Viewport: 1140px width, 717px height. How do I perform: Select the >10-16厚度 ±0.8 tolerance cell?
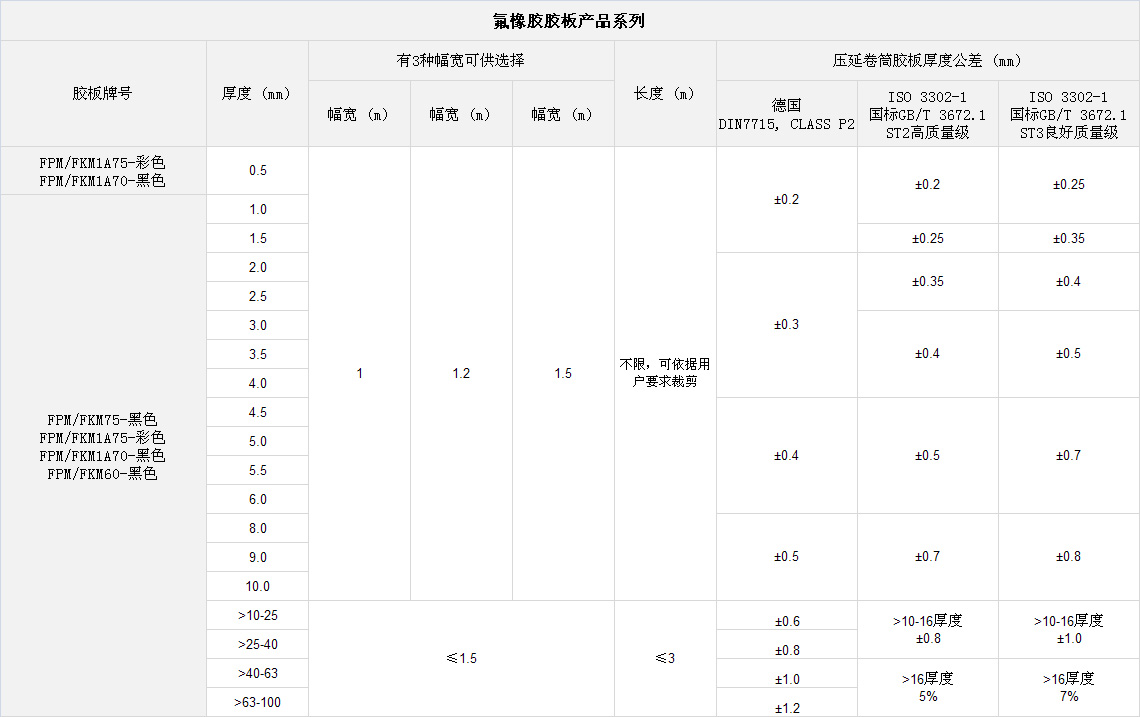(927, 629)
